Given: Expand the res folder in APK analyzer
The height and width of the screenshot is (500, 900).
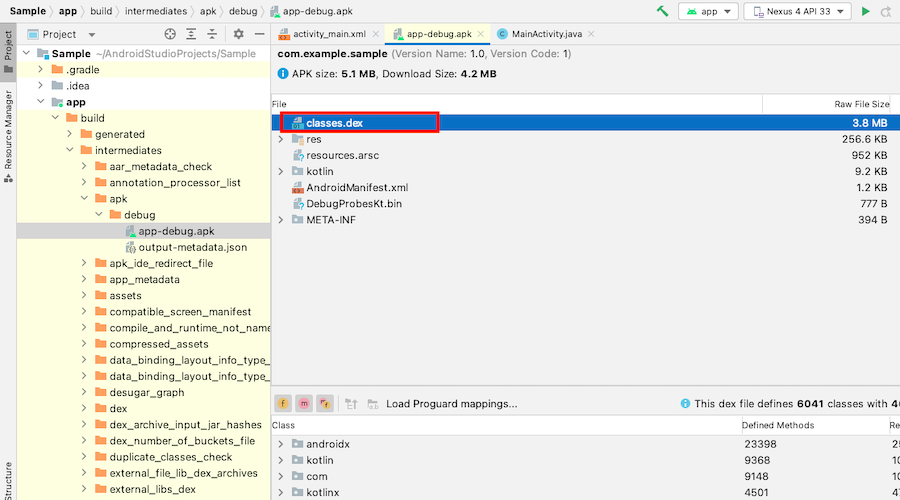Looking at the screenshot, I should pos(281,139).
